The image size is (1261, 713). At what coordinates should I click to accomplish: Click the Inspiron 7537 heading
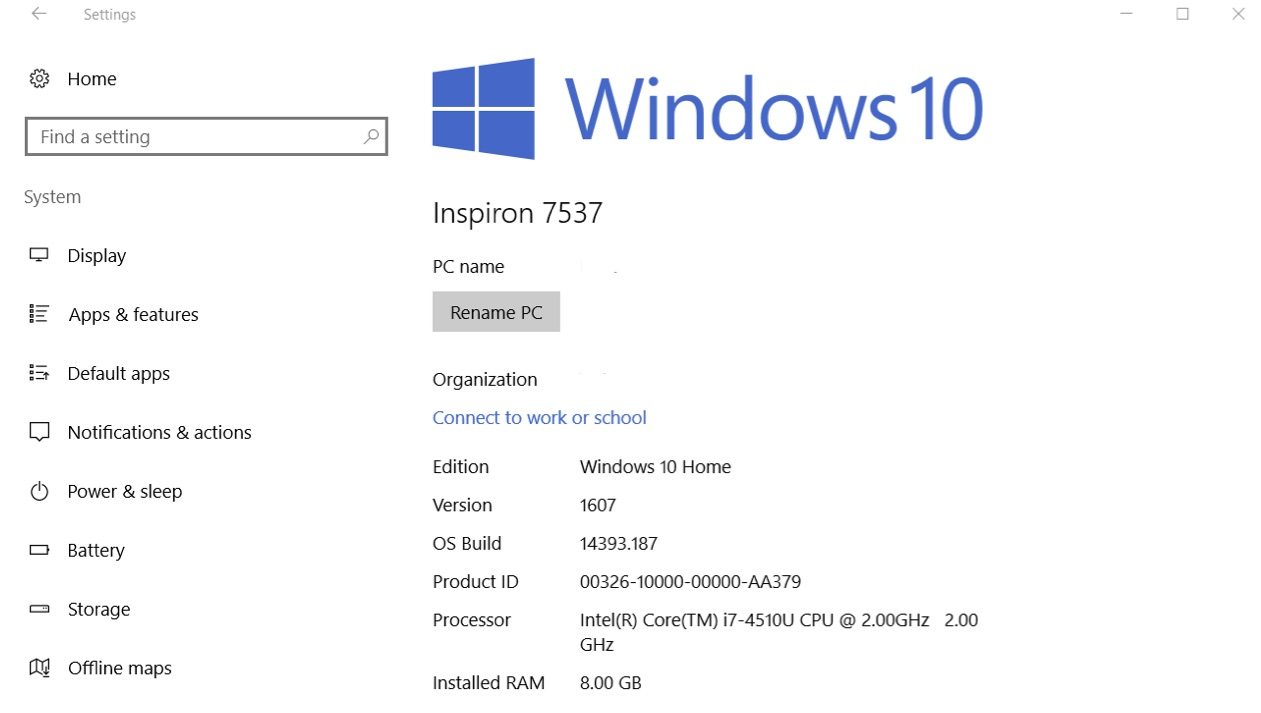pos(517,213)
